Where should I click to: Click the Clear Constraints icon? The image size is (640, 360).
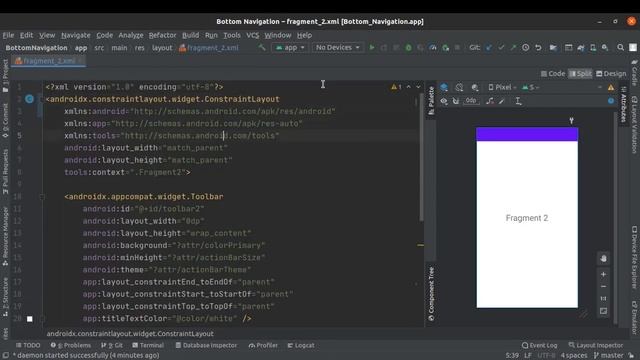[x=490, y=101]
